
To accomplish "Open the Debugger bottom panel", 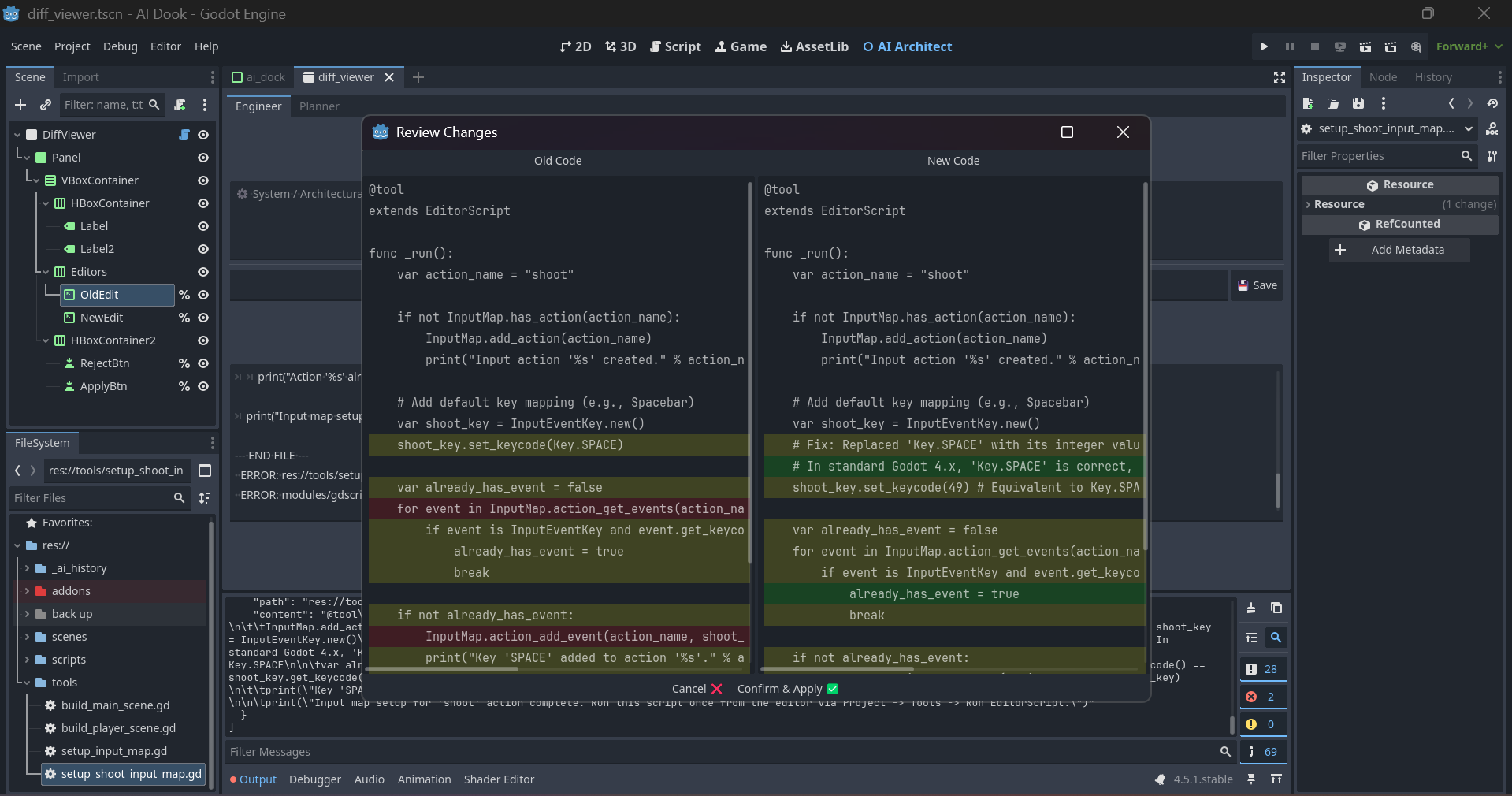I will coord(315,779).
